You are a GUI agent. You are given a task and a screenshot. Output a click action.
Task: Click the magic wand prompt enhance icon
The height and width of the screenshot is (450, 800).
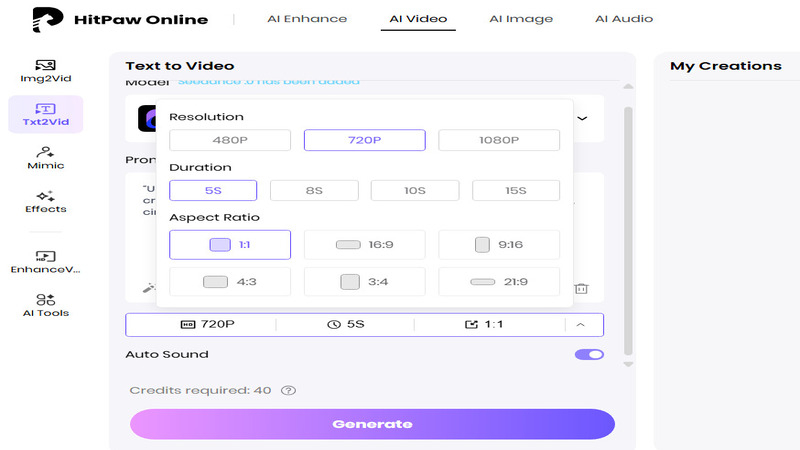pos(148,288)
